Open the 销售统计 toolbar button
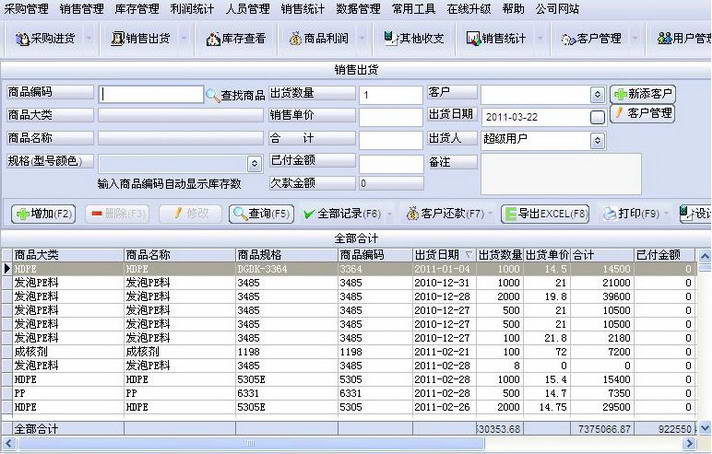 (496, 39)
